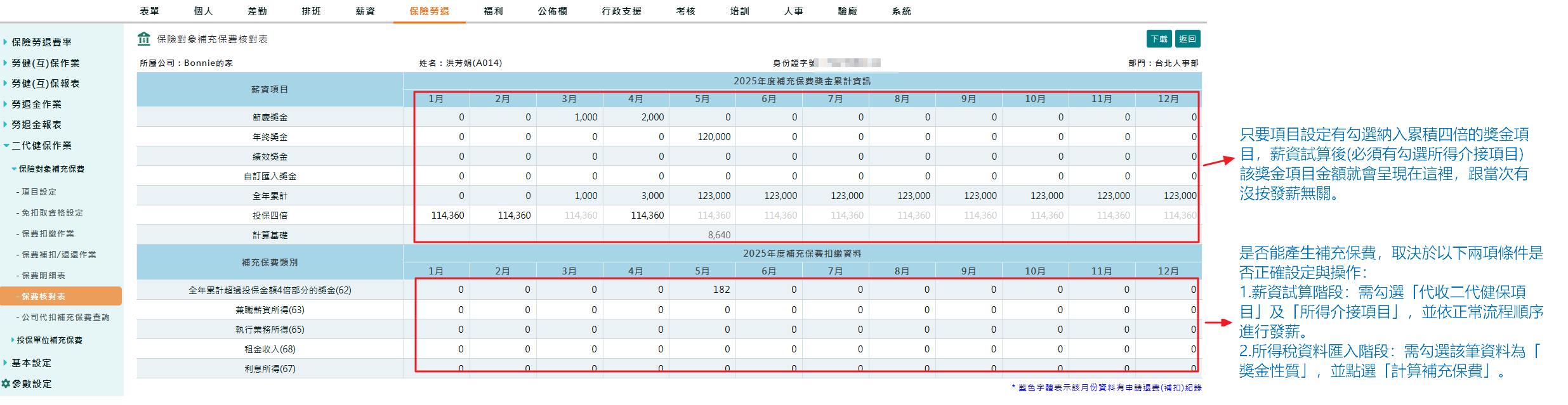This screenshot has height=405, width=1568.
Task: Click the 返回 back button
Action: pos(1188,39)
